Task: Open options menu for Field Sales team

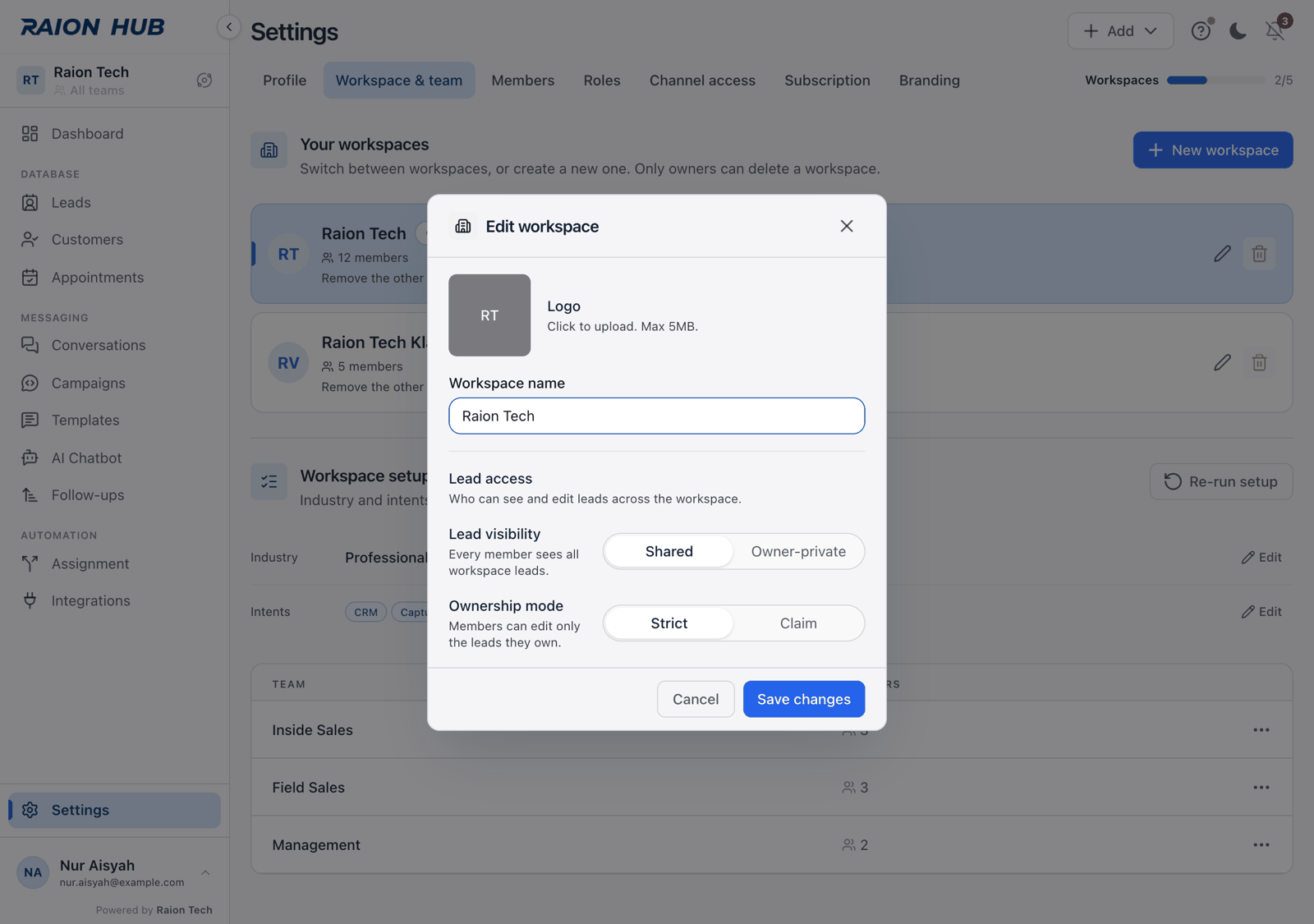Action: 1261,788
